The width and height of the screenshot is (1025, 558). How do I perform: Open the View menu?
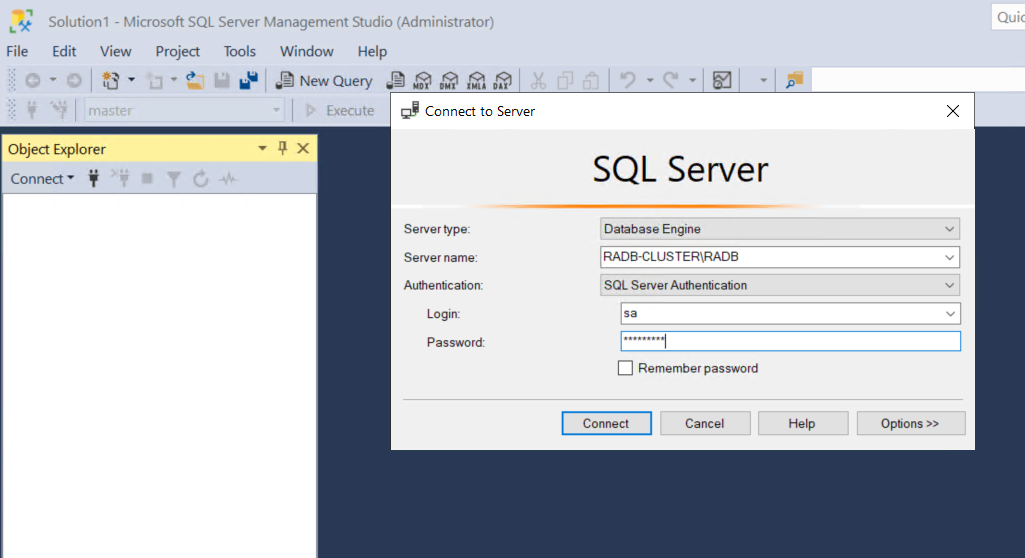(116, 51)
